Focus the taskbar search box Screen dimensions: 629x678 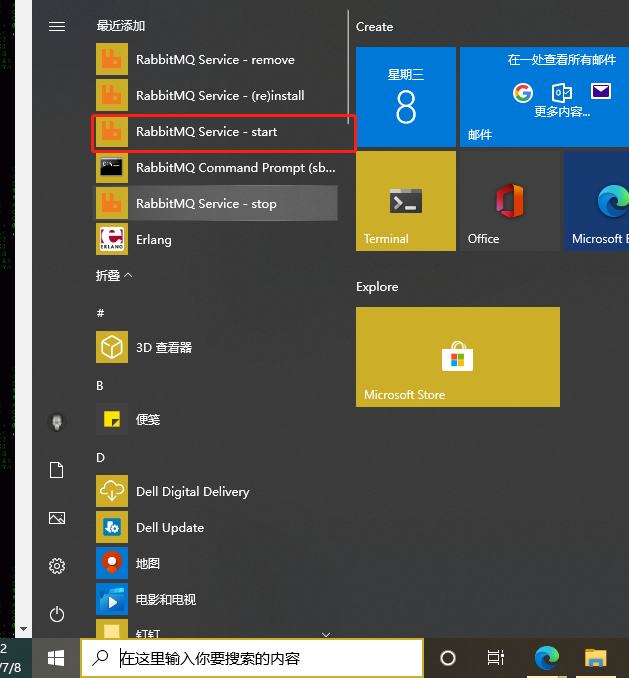[252, 658]
